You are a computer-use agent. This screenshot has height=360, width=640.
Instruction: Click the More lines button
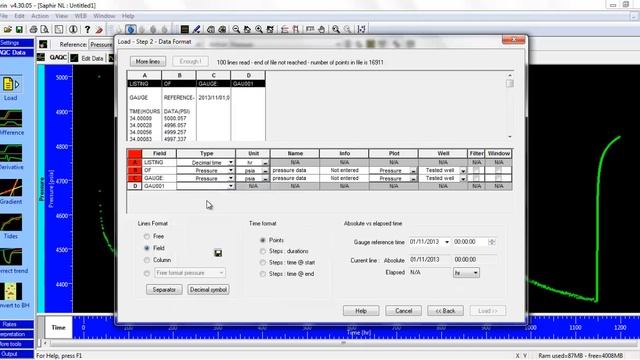click(x=148, y=61)
